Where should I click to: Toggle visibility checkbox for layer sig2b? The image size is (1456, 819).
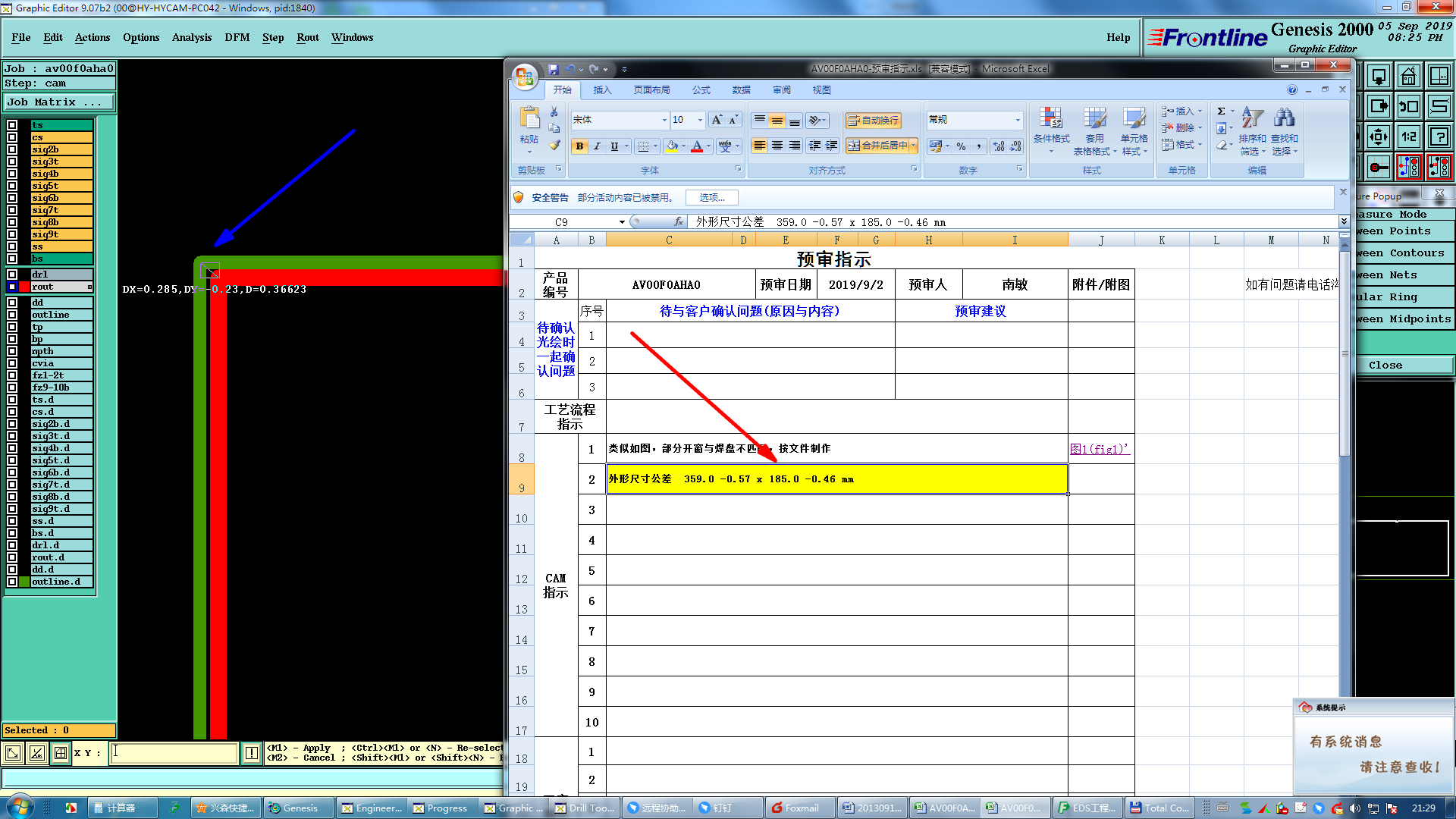[x=12, y=149]
